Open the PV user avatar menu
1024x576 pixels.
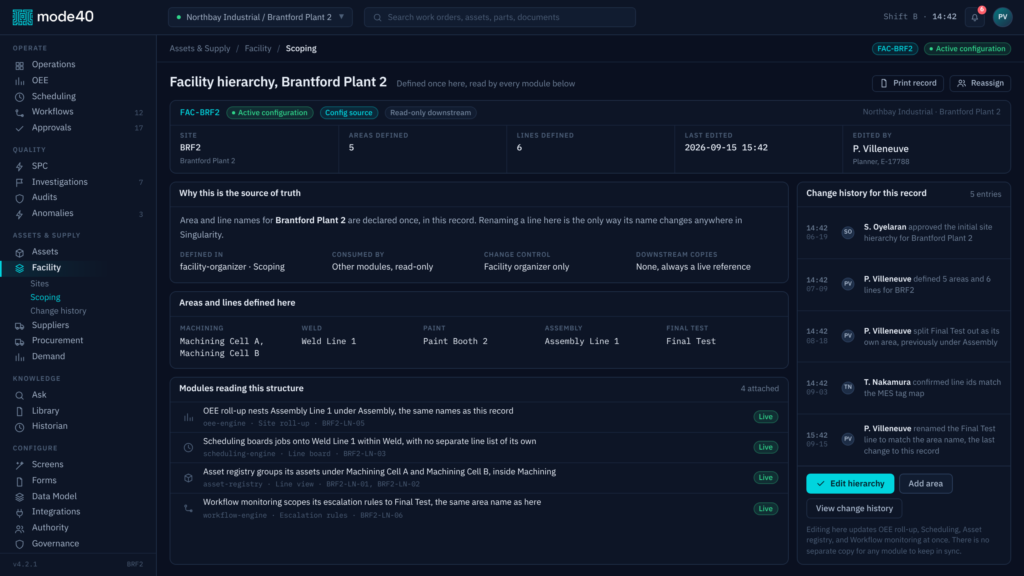coord(1002,17)
